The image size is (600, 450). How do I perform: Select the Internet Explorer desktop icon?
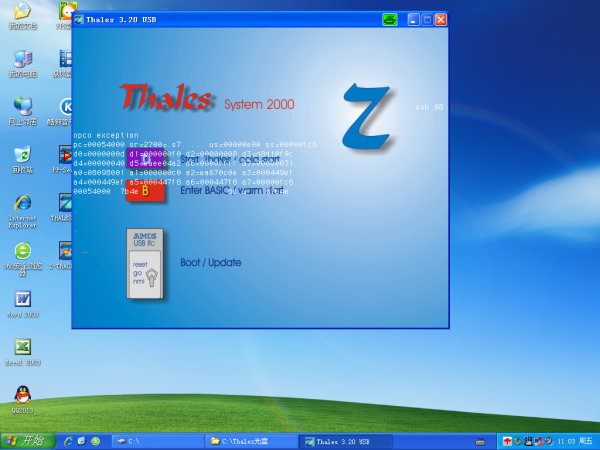click(x=23, y=211)
